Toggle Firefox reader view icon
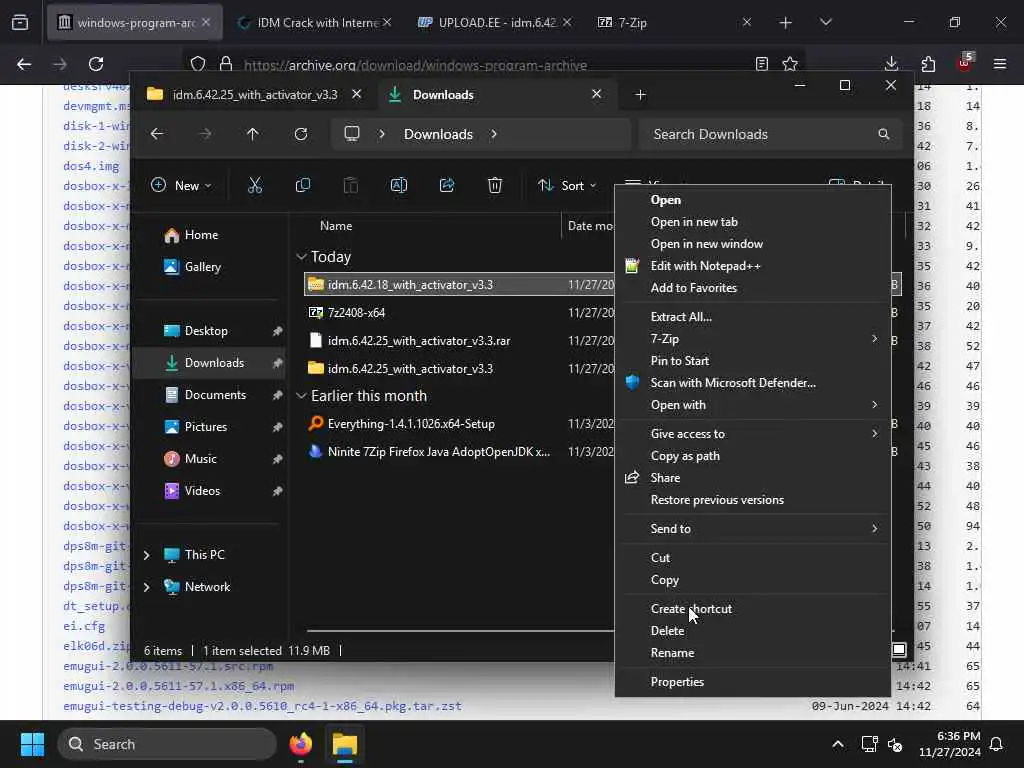The image size is (1024, 768). pyautogui.click(x=761, y=64)
